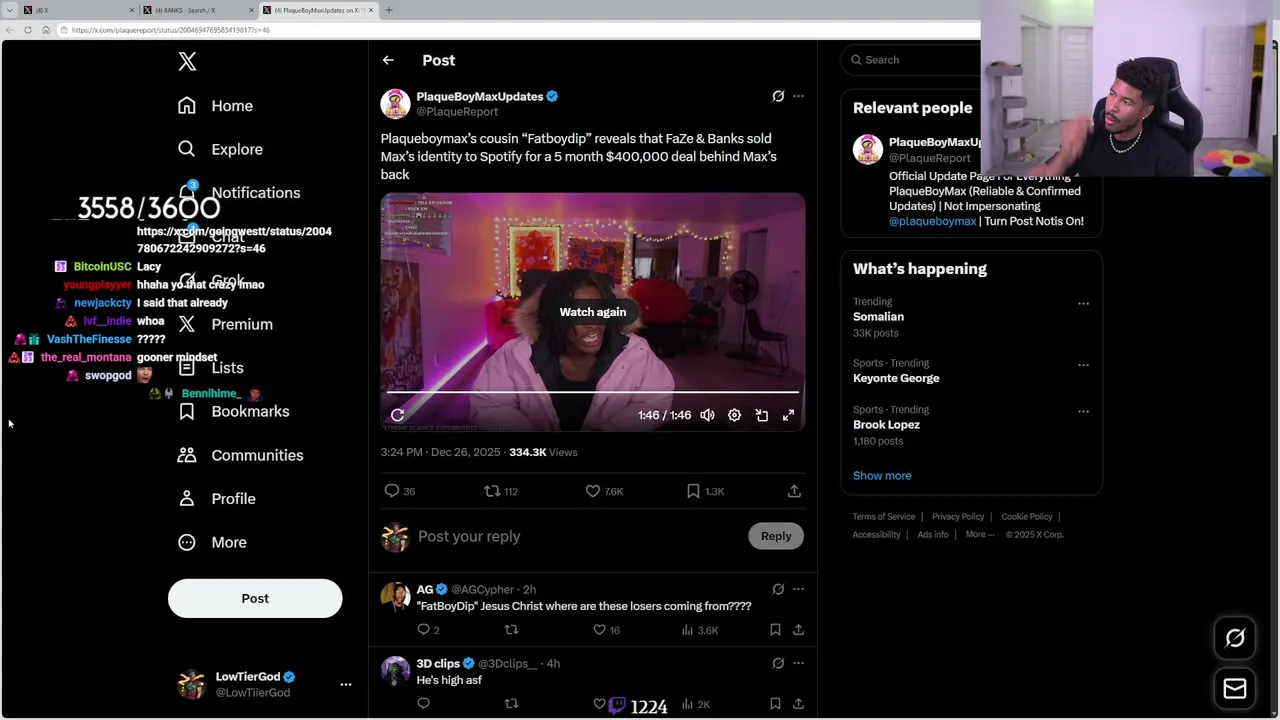Image resolution: width=1280 pixels, height=720 pixels.
Task: Bookmark 3D clips comment
Action: 775,704
